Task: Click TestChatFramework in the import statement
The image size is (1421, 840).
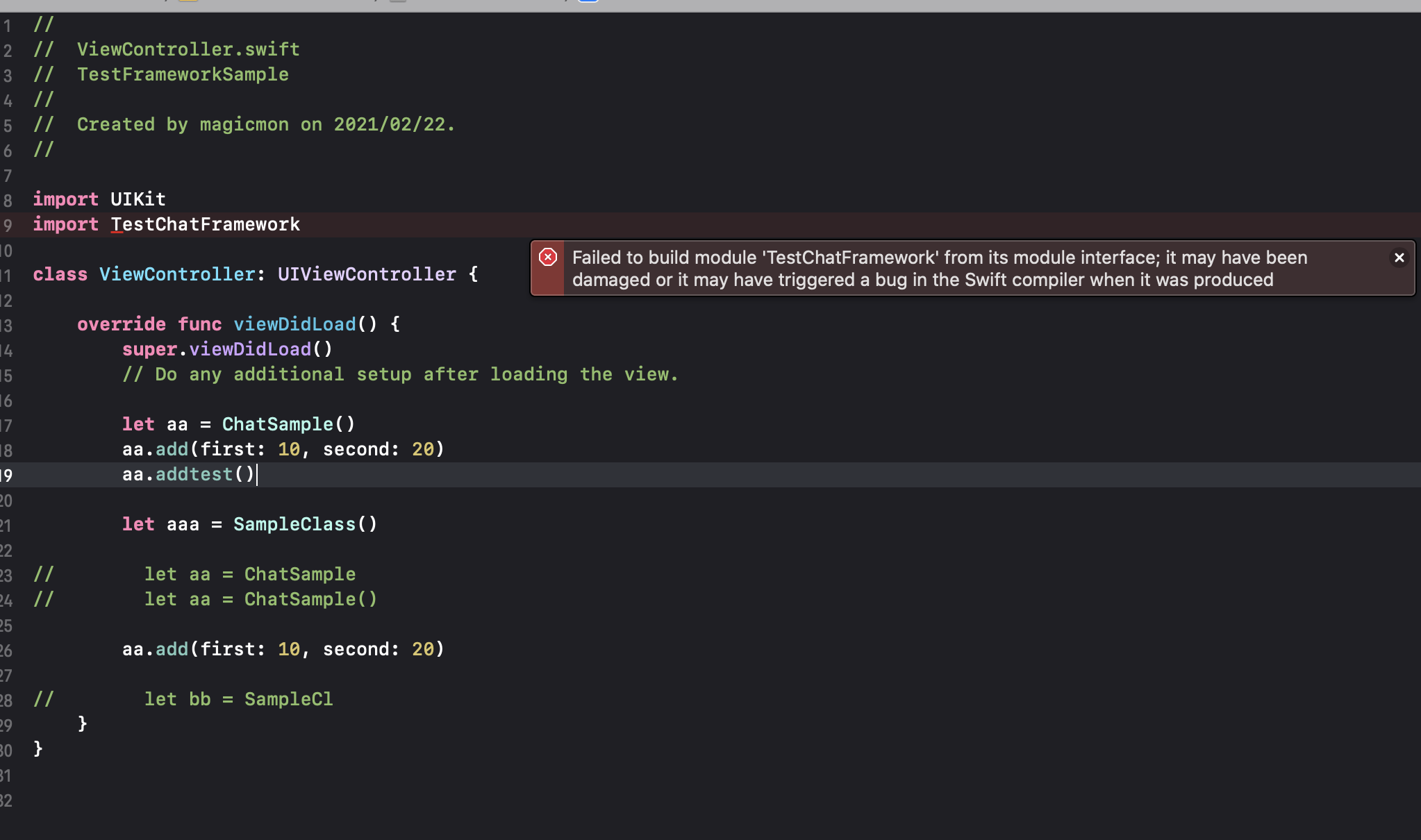Action: [x=206, y=224]
